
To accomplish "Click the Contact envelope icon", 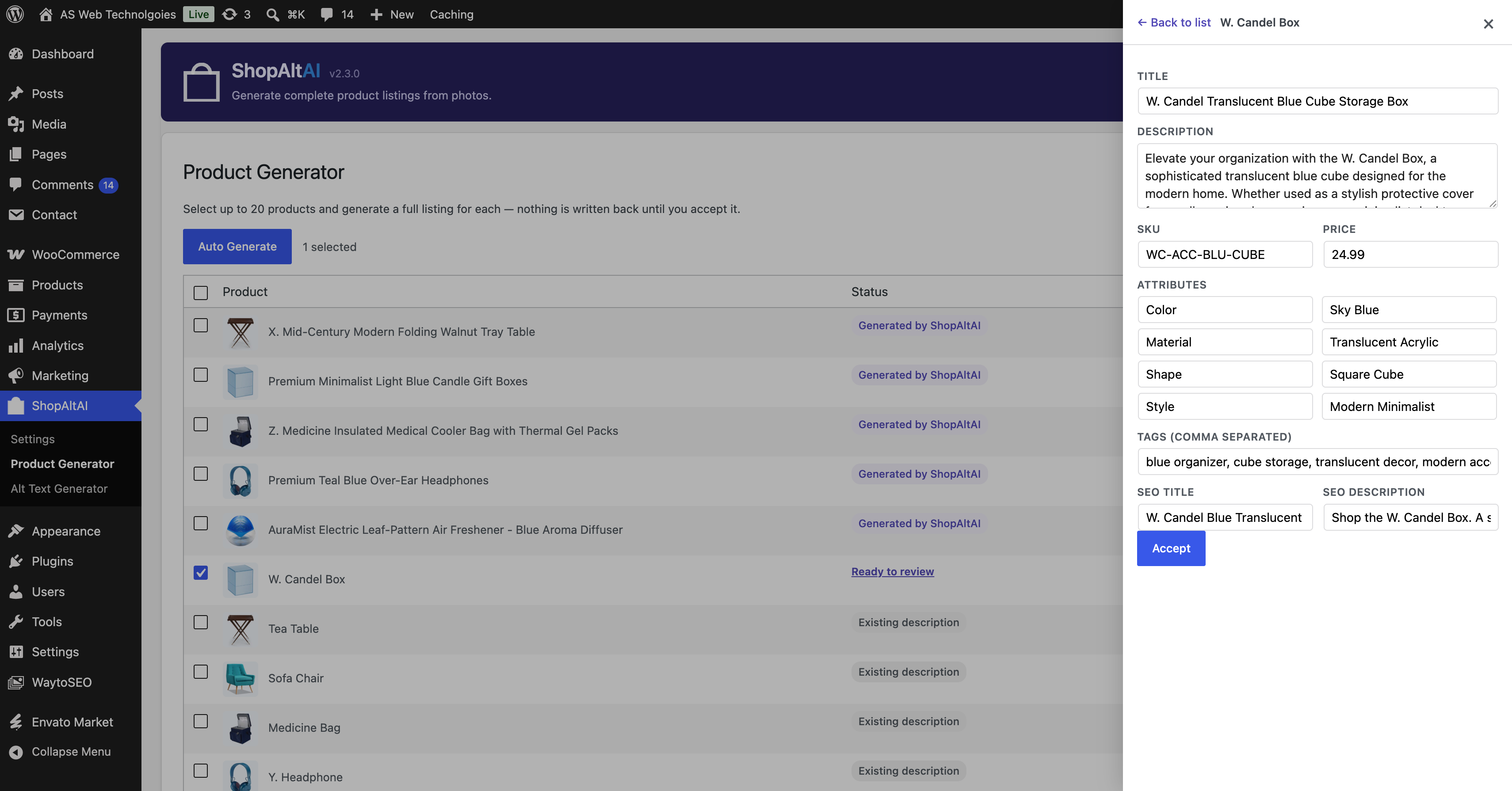I will coord(16,215).
